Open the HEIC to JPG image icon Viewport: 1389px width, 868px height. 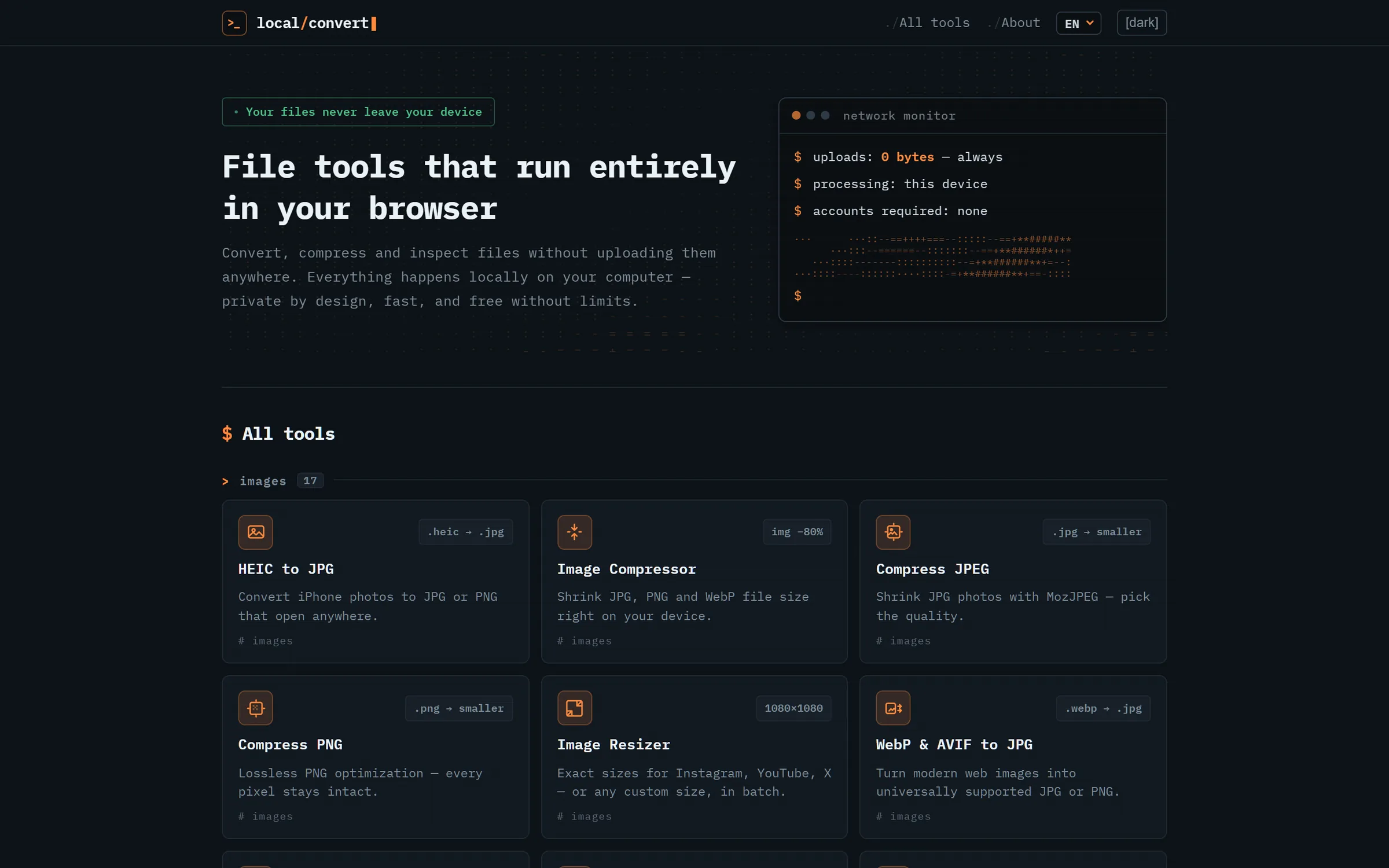pos(255,532)
